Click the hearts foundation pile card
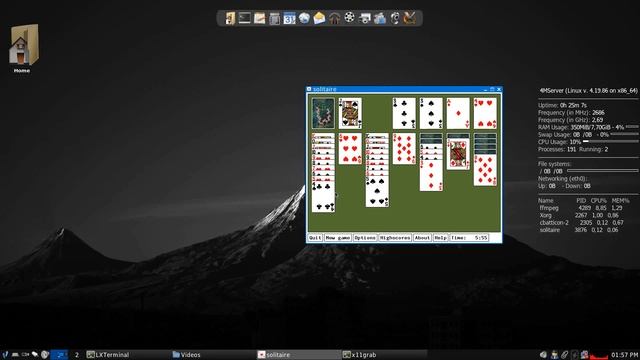Viewport: 640px width, 360px height. coord(485,113)
